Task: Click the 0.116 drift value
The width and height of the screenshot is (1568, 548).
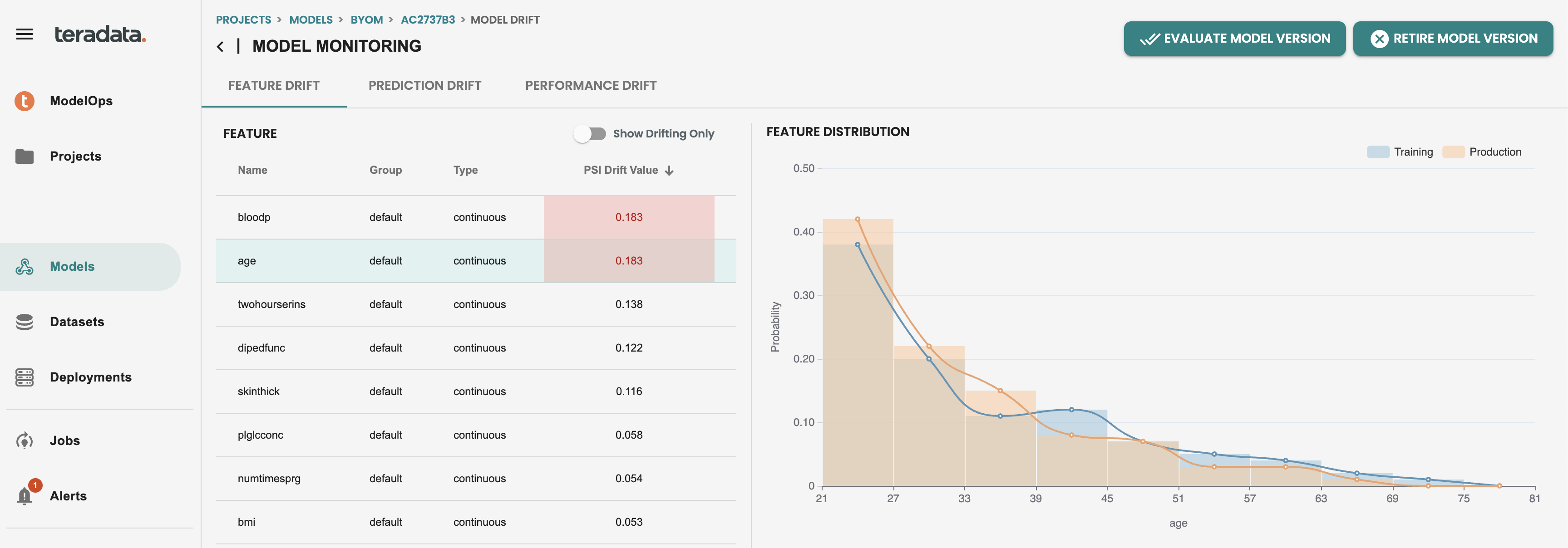Action: (x=629, y=391)
